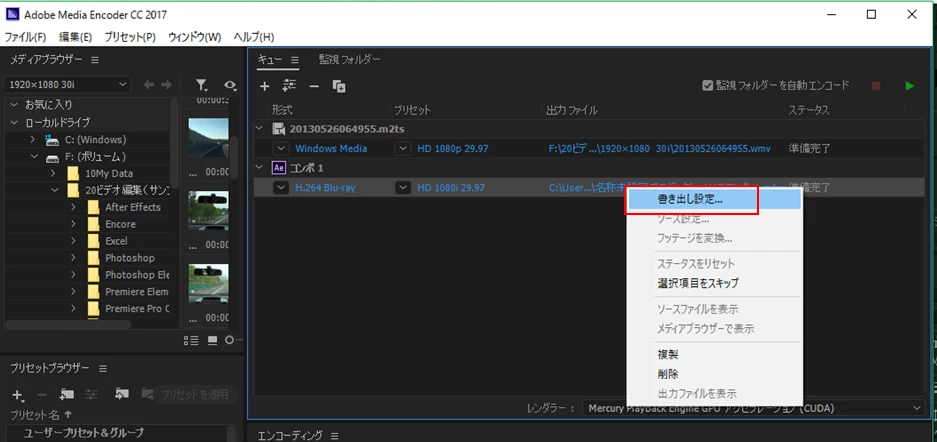Create a new preset with the plus icon
This screenshot has width=937, height=442.
[18, 395]
